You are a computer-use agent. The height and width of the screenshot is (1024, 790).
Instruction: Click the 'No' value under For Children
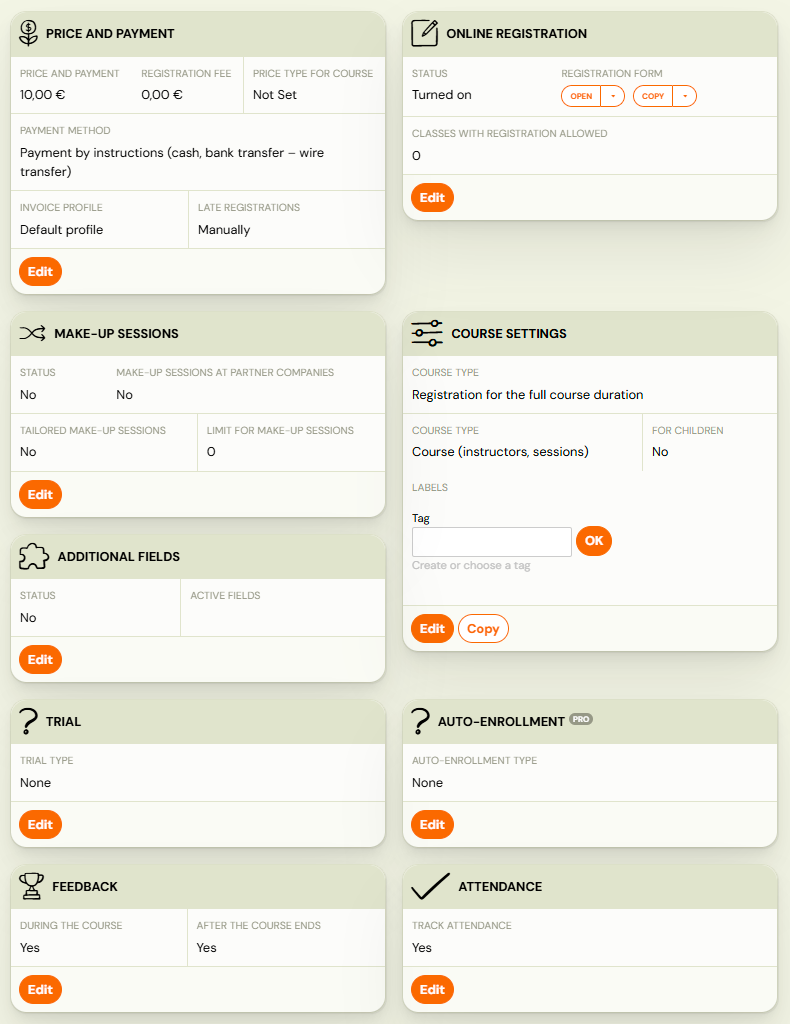click(x=660, y=452)
